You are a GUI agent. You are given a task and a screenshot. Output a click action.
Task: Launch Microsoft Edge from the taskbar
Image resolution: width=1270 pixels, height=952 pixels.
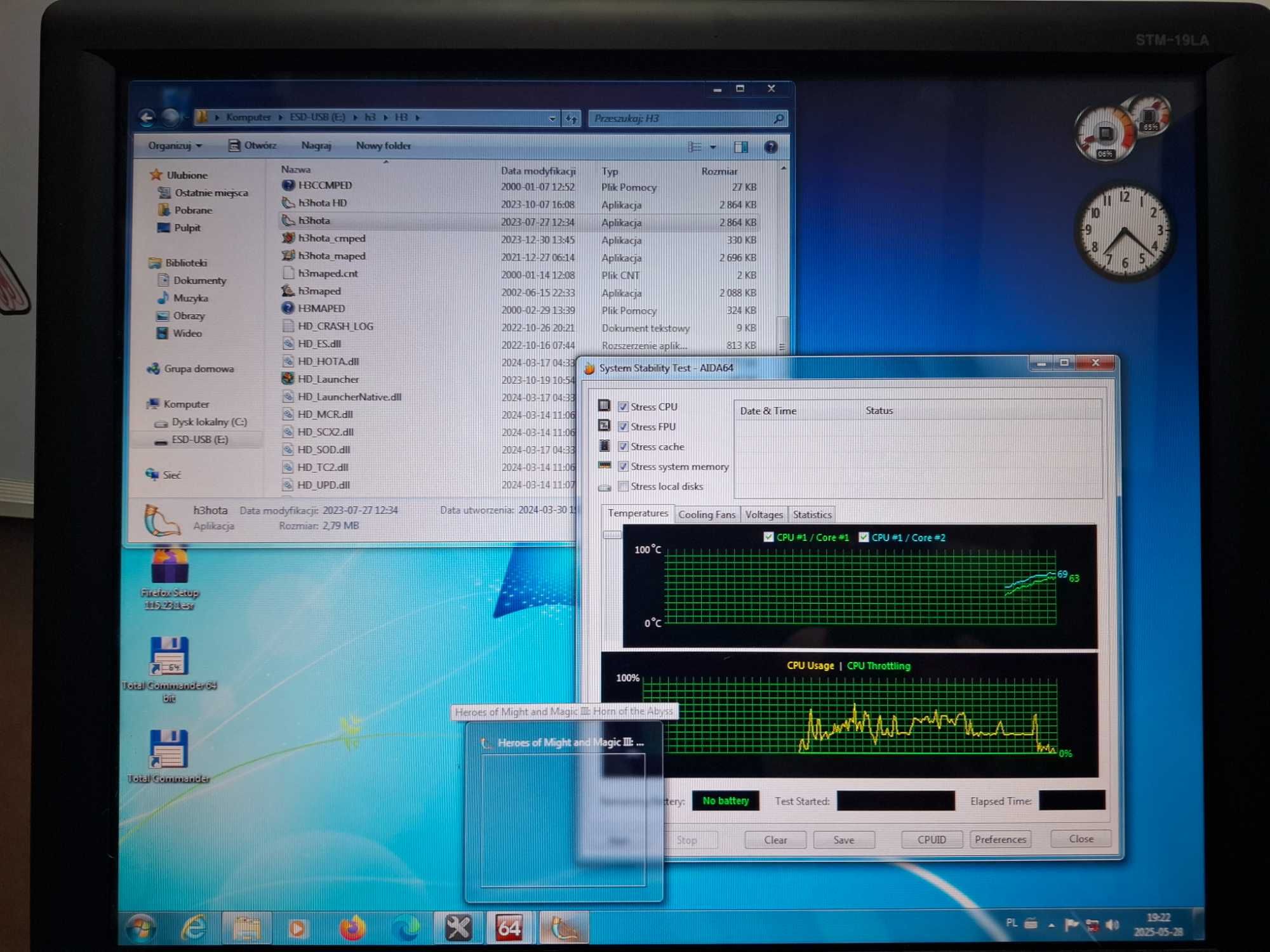tap(405, 929)
